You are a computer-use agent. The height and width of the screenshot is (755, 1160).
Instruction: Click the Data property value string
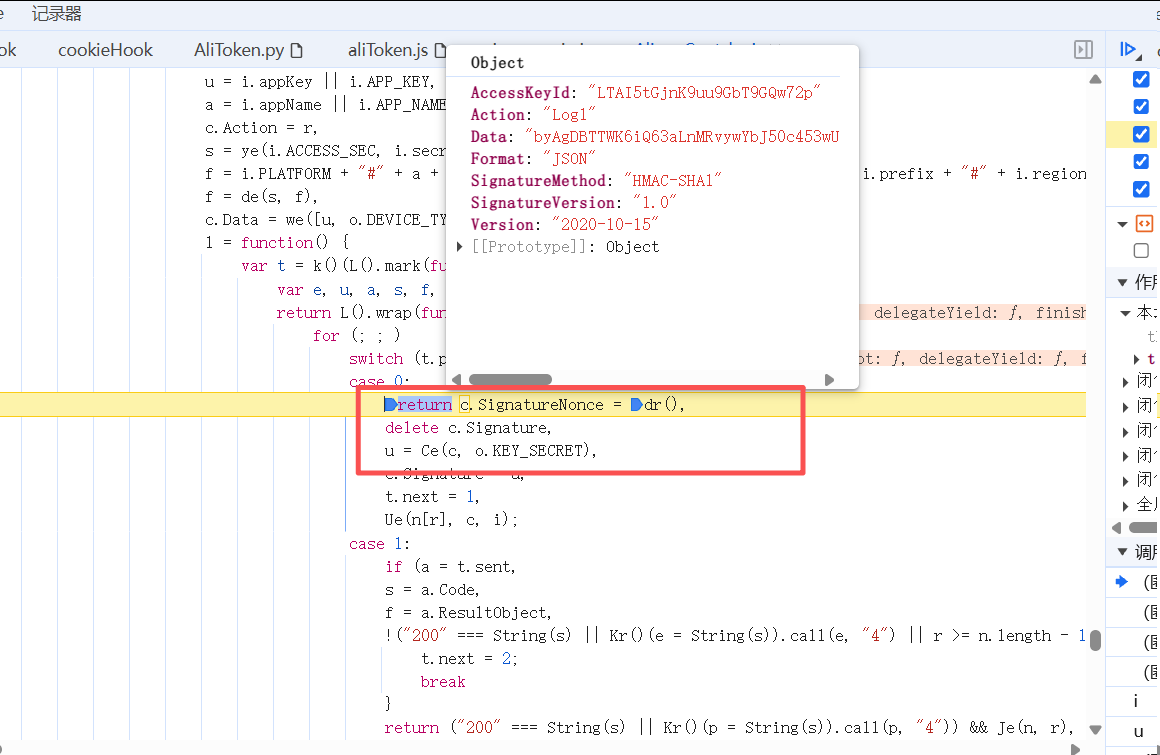pyautogui.click(x=681, y=137)
